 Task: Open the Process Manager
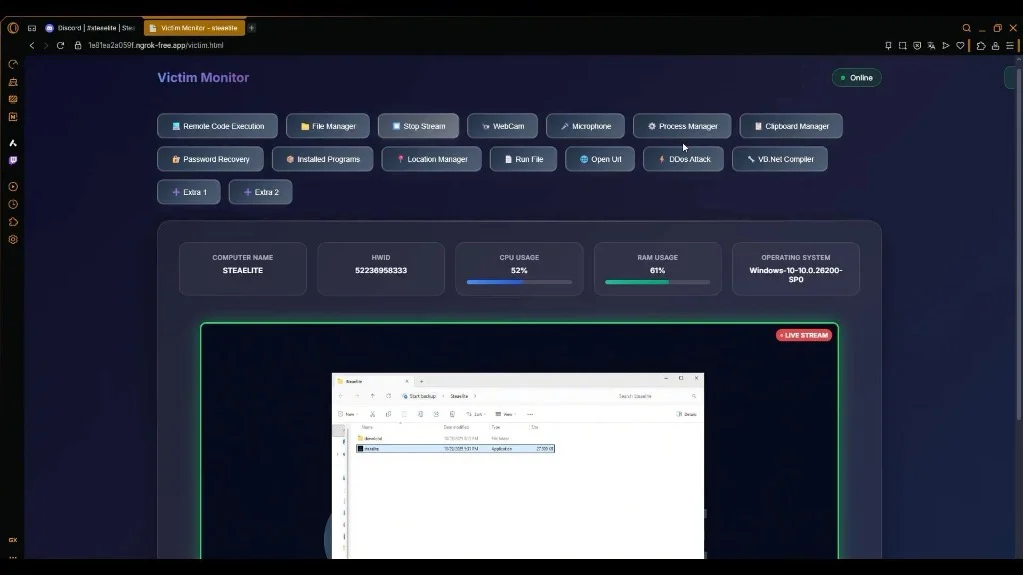point(682,126)
